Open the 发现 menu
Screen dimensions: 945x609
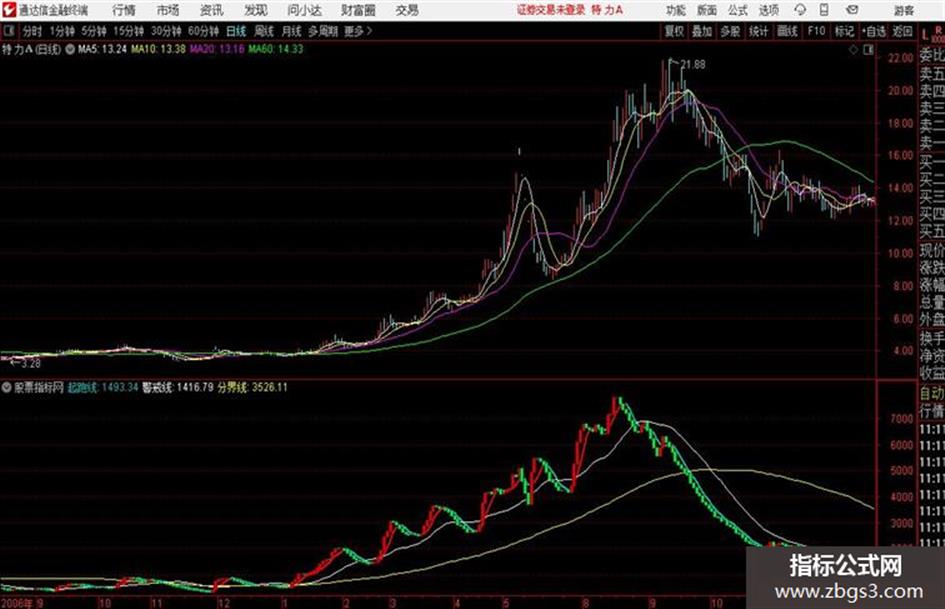[x=256, y=10]
